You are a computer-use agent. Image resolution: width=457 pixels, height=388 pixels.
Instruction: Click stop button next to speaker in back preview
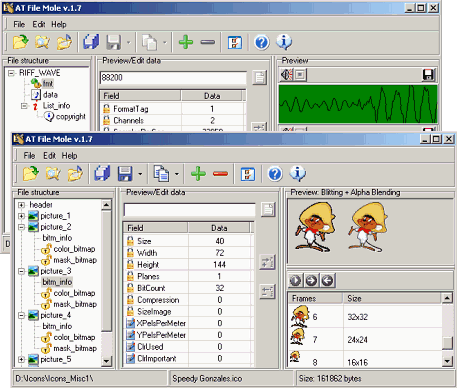[x=300, y=75]
